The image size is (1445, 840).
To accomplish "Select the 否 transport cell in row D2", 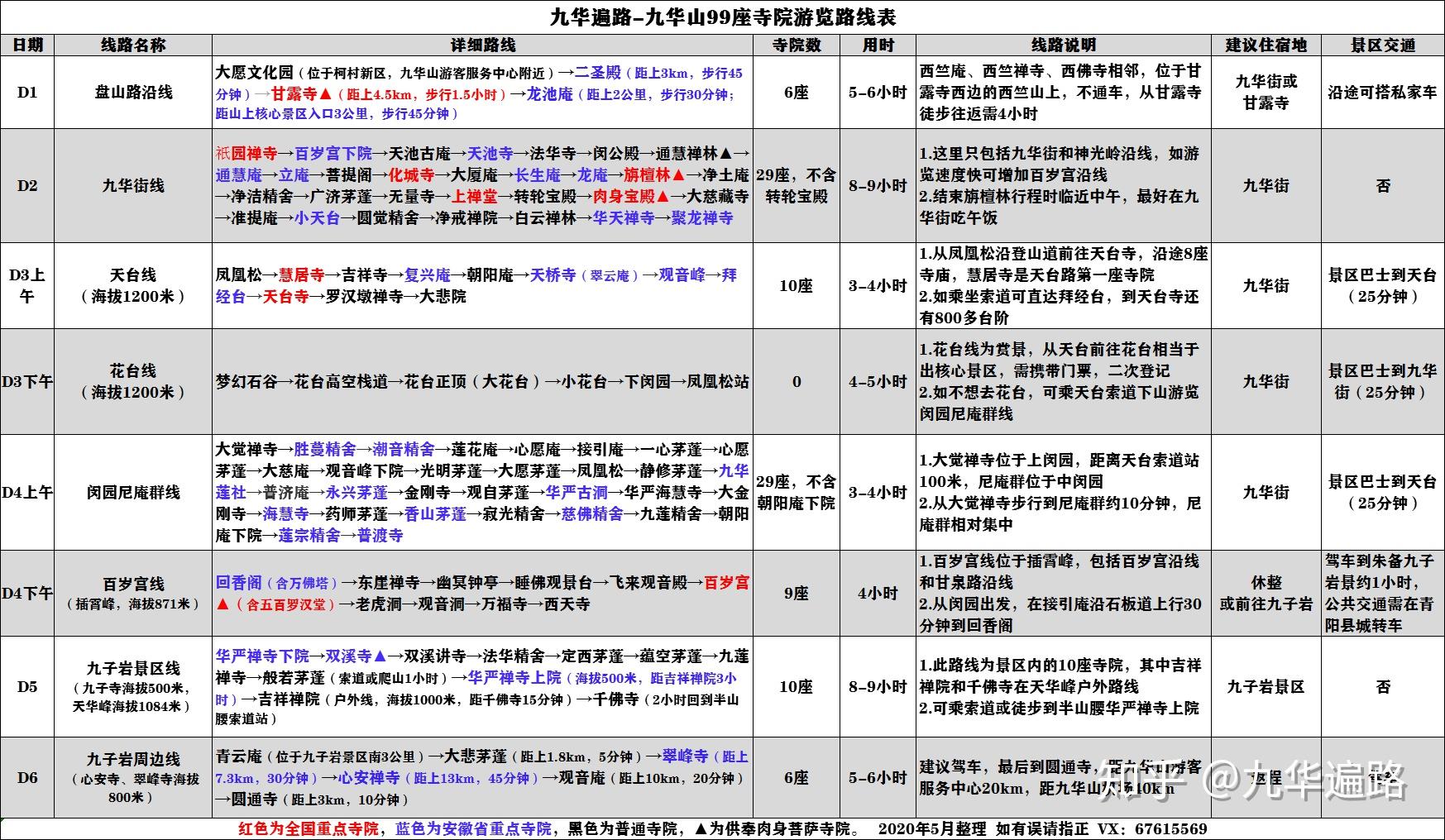I will pos(1383,186).
